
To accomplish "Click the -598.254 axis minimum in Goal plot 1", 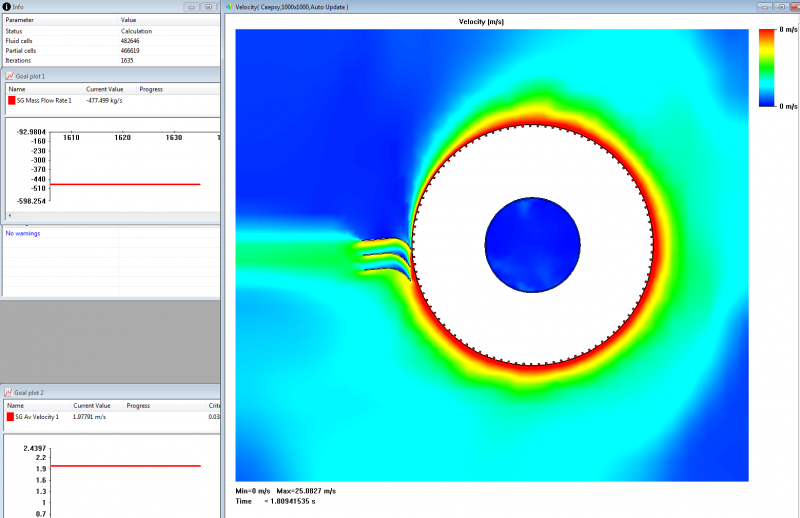I will click(31, 201).
